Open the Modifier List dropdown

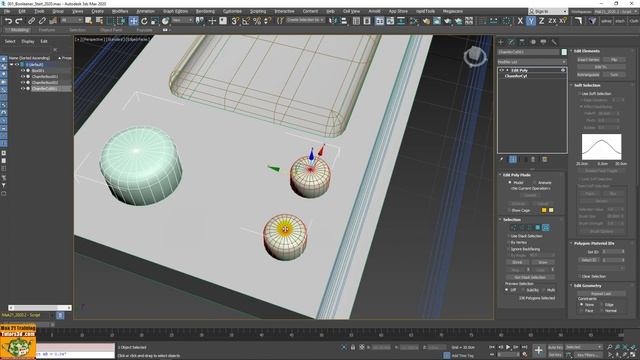pyautogui.click(x=532, y=62)
